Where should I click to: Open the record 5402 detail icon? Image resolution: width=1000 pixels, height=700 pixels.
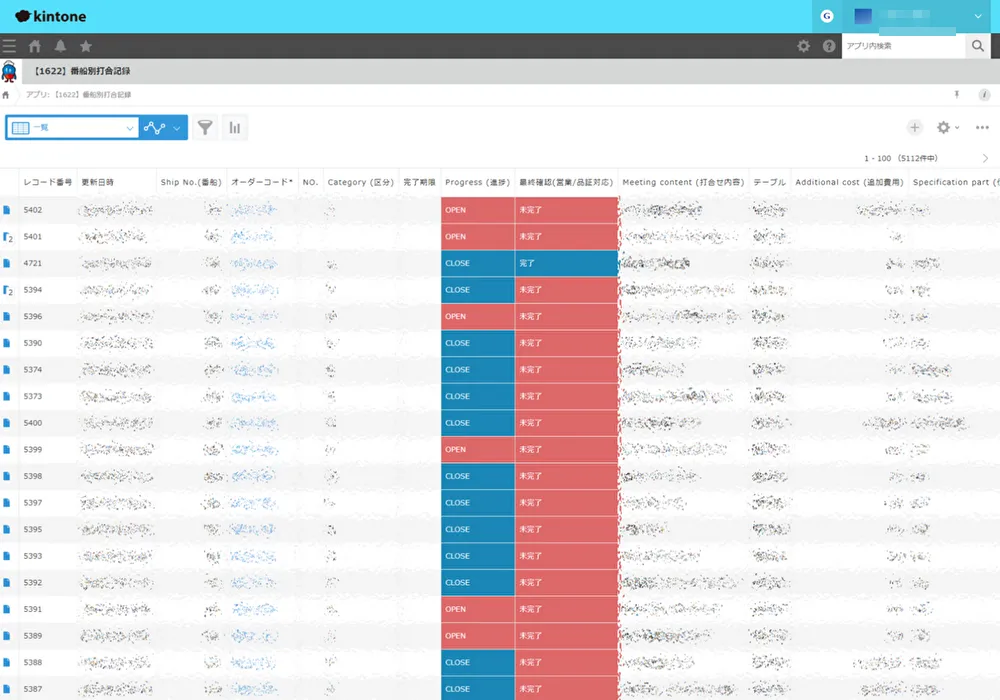coord(7,211)
